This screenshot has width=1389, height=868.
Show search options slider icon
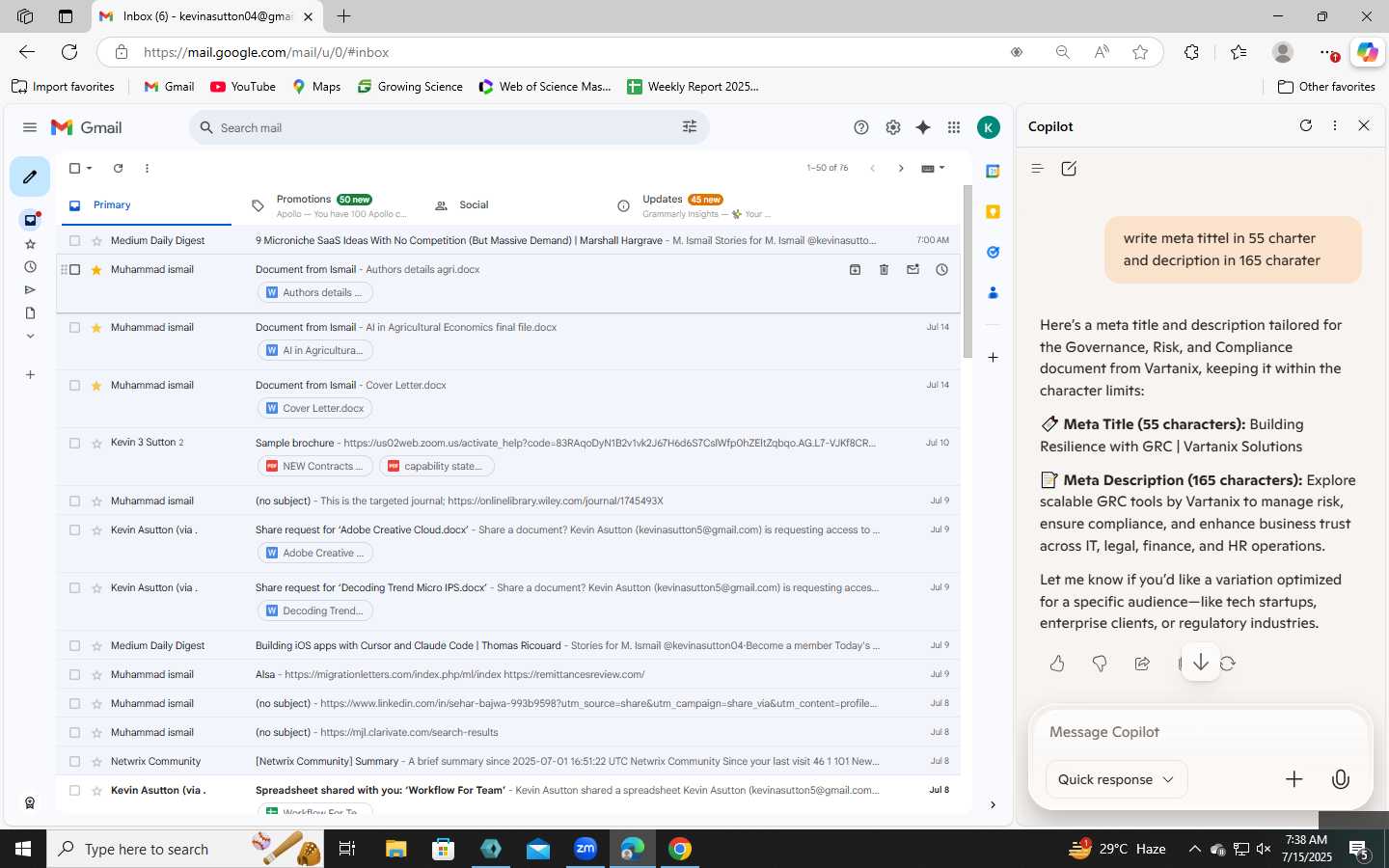pos(690,127)
